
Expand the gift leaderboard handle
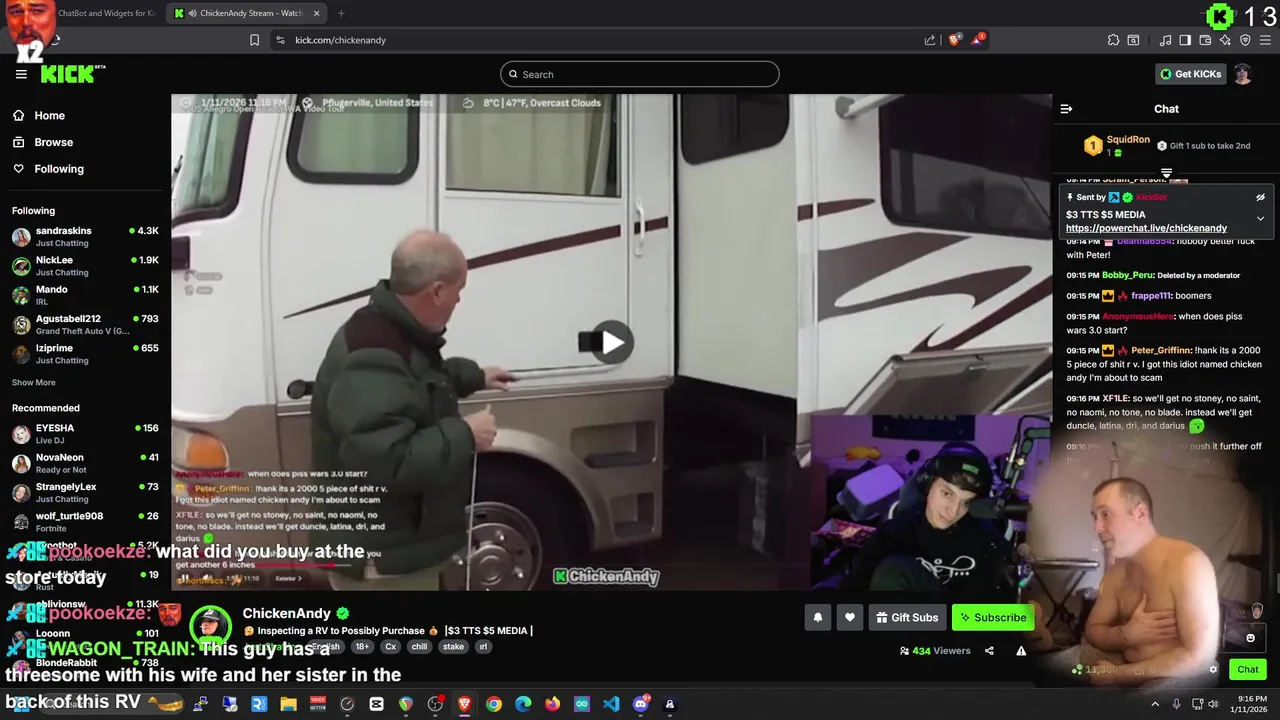pyautogui.click(x=1166, y=173)
